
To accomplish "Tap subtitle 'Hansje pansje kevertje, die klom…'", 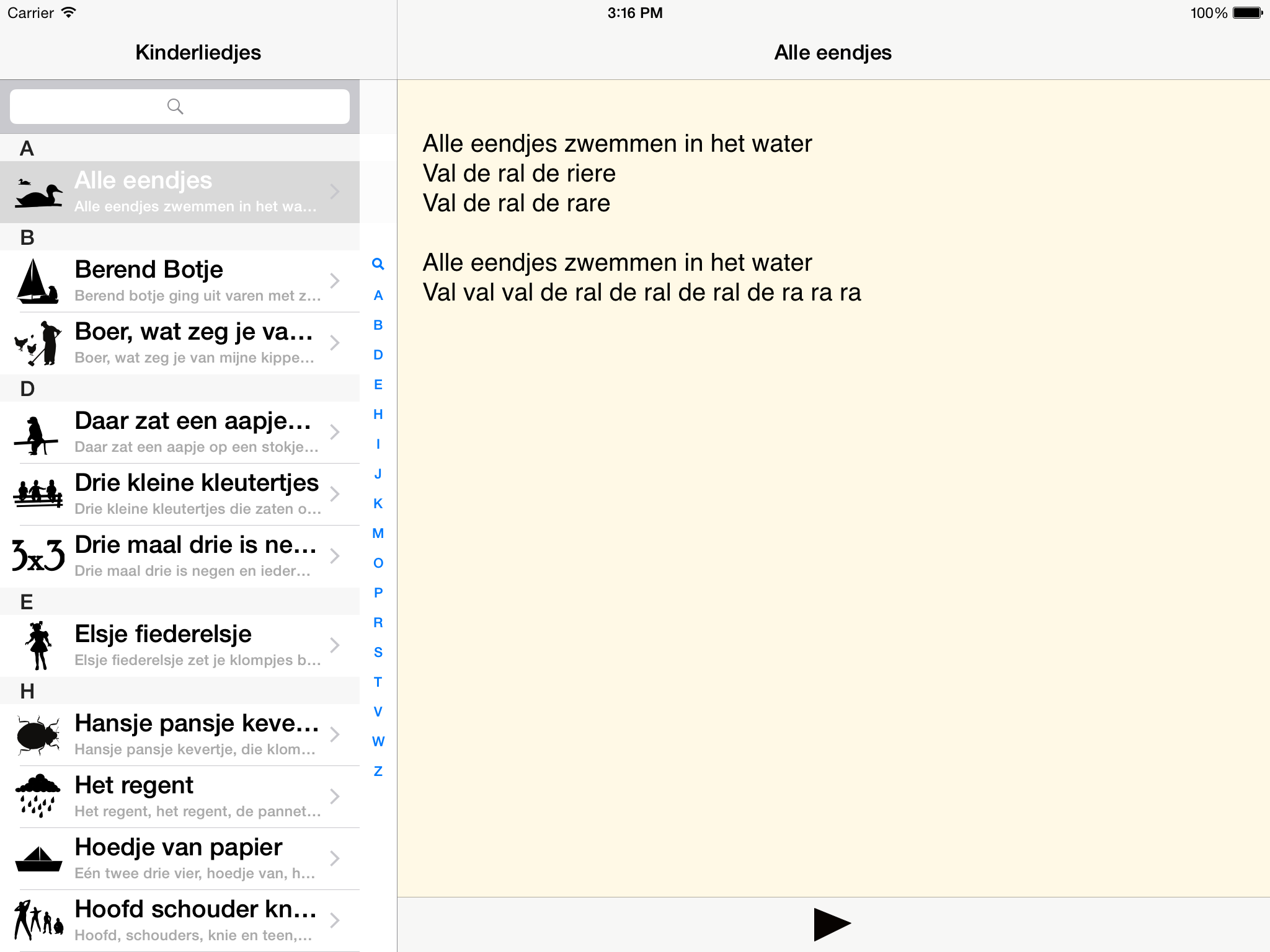I will tap(195, 749).
